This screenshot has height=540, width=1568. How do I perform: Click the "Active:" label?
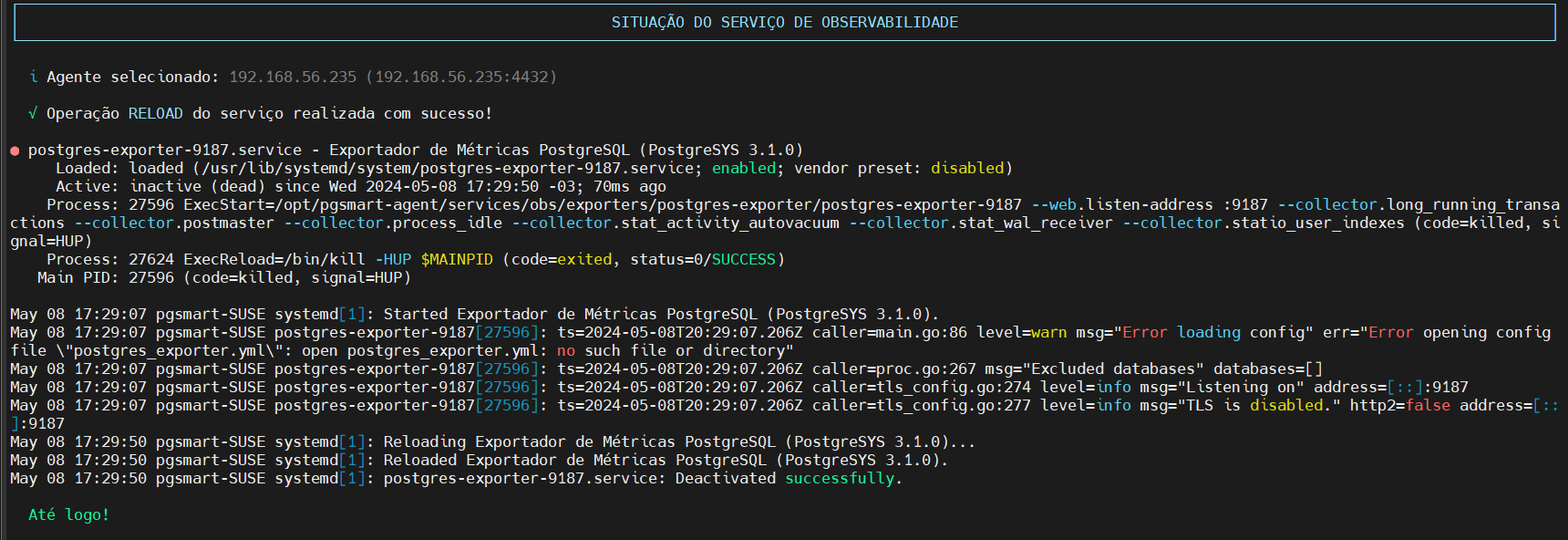(88, 186)
